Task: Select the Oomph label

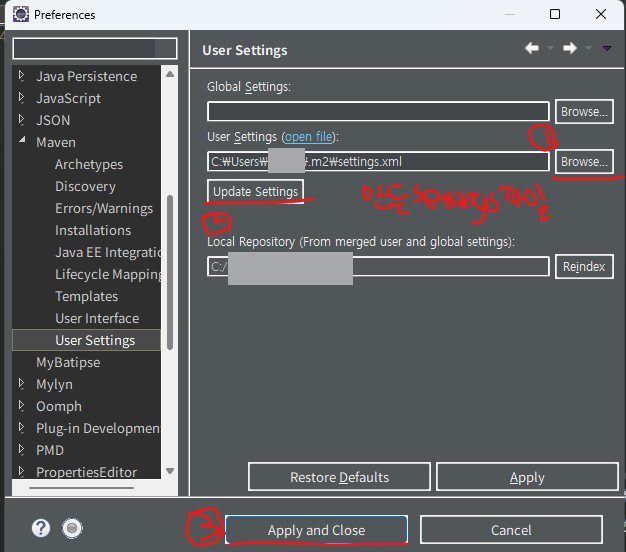Action: [x=59, y=406]
